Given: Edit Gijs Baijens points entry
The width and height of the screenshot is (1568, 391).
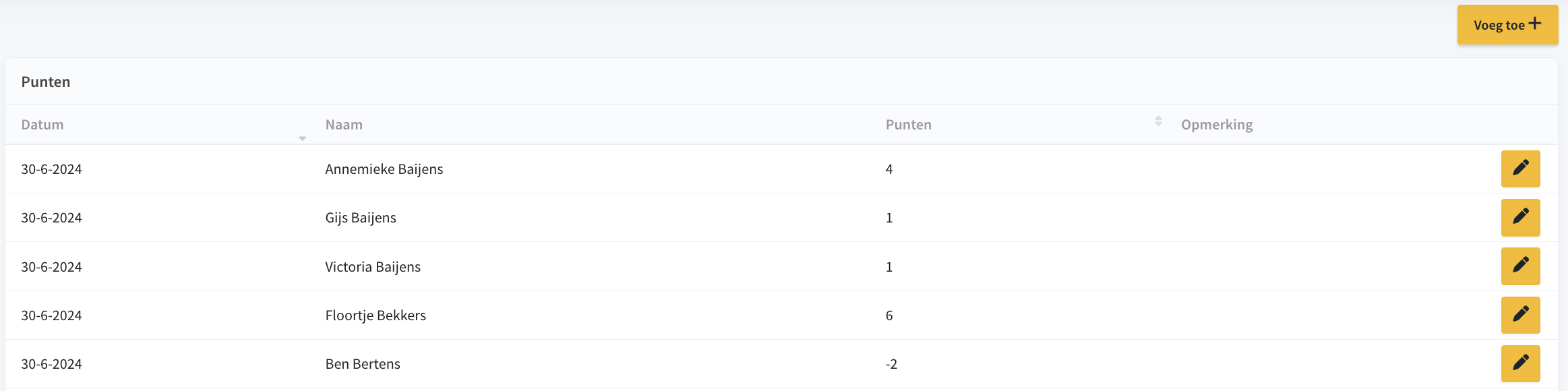Looking at the screenshot, I should 1520,217.
